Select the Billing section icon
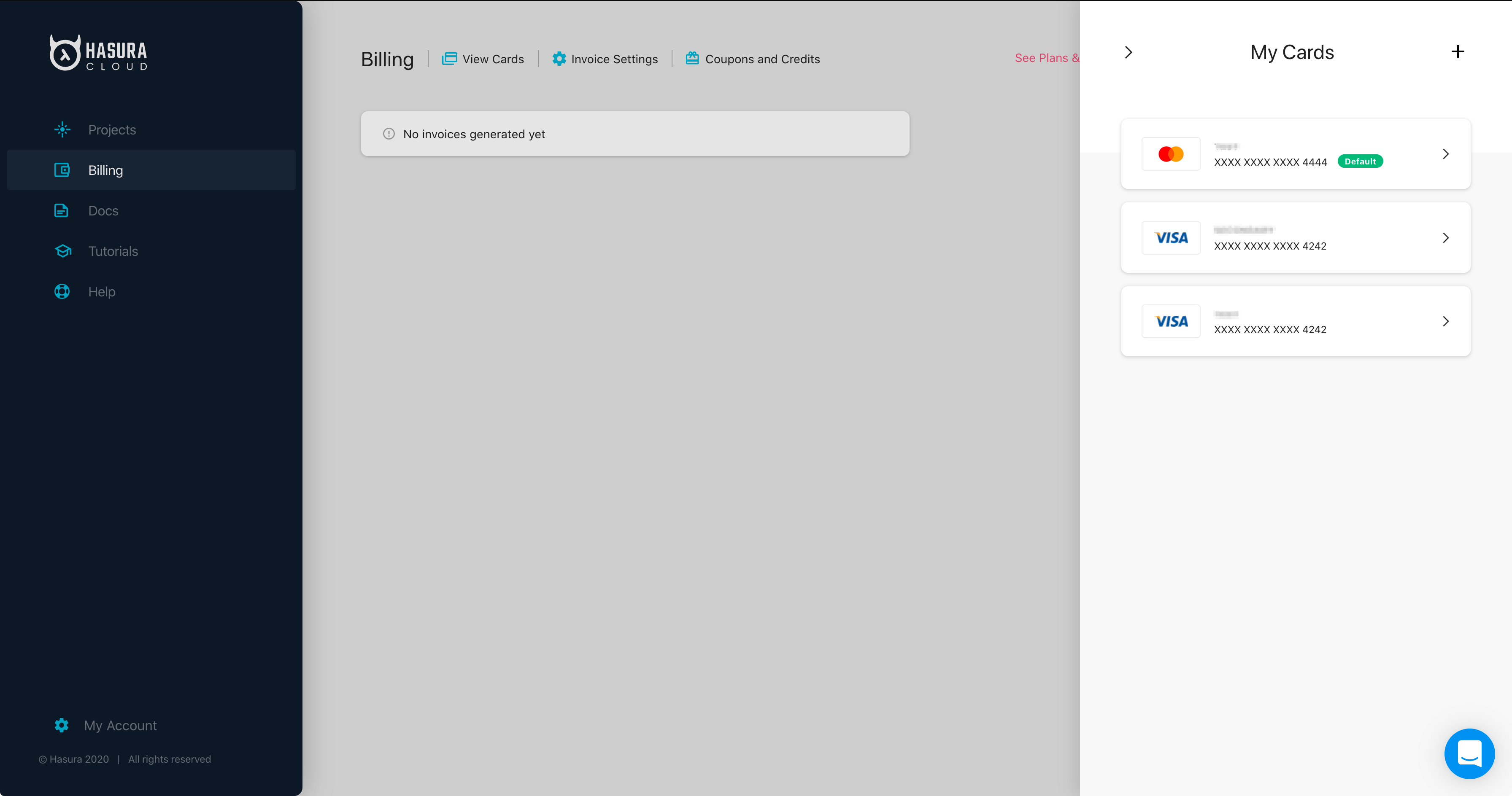1512x796 pixels. coord(62,170)
